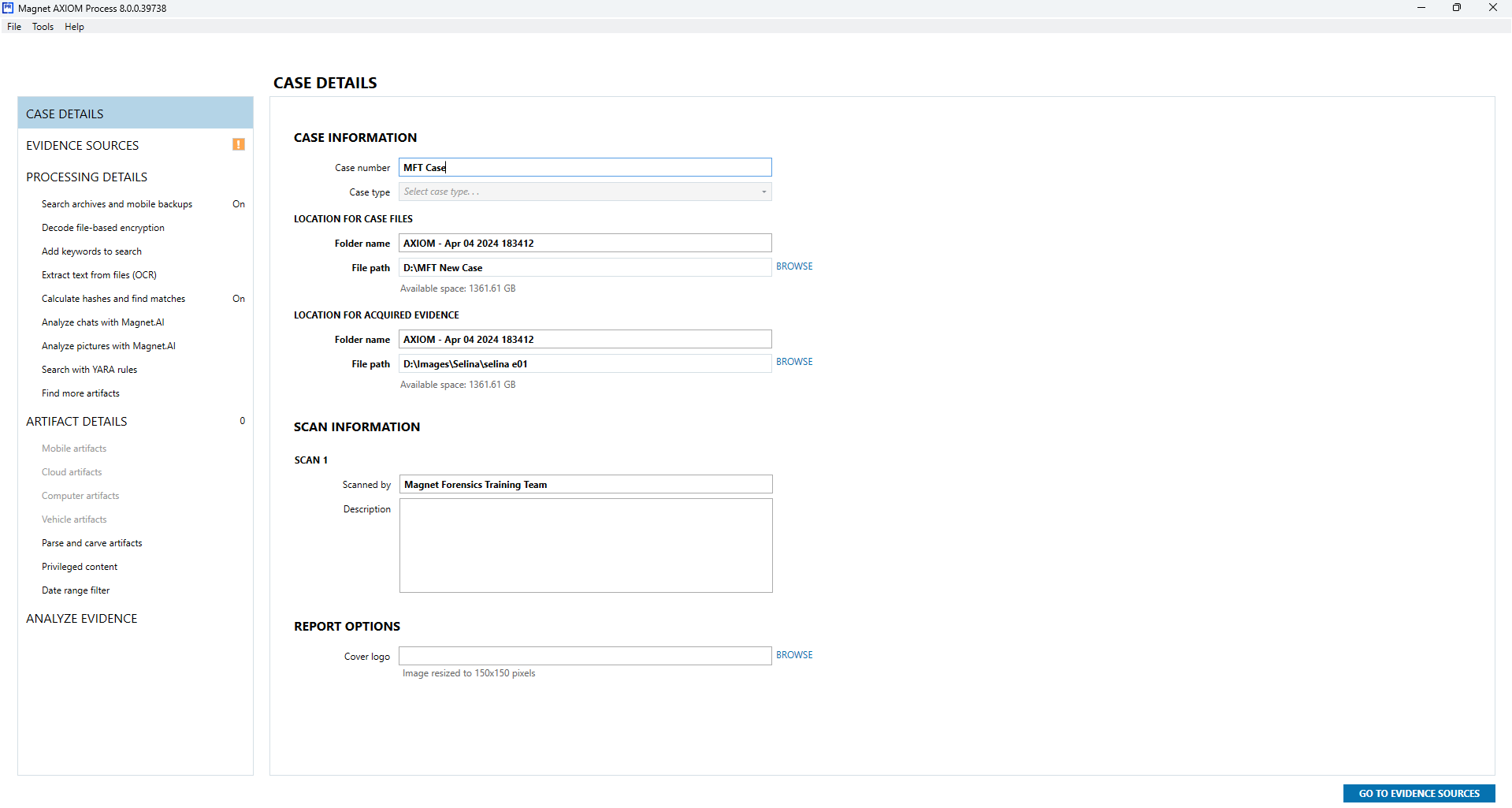Image resolution: width=1512 pixels, height=808 pixels.
Task: Click the orange warning icon beside Evidence Sources
Action: click(x=238, y=144)
